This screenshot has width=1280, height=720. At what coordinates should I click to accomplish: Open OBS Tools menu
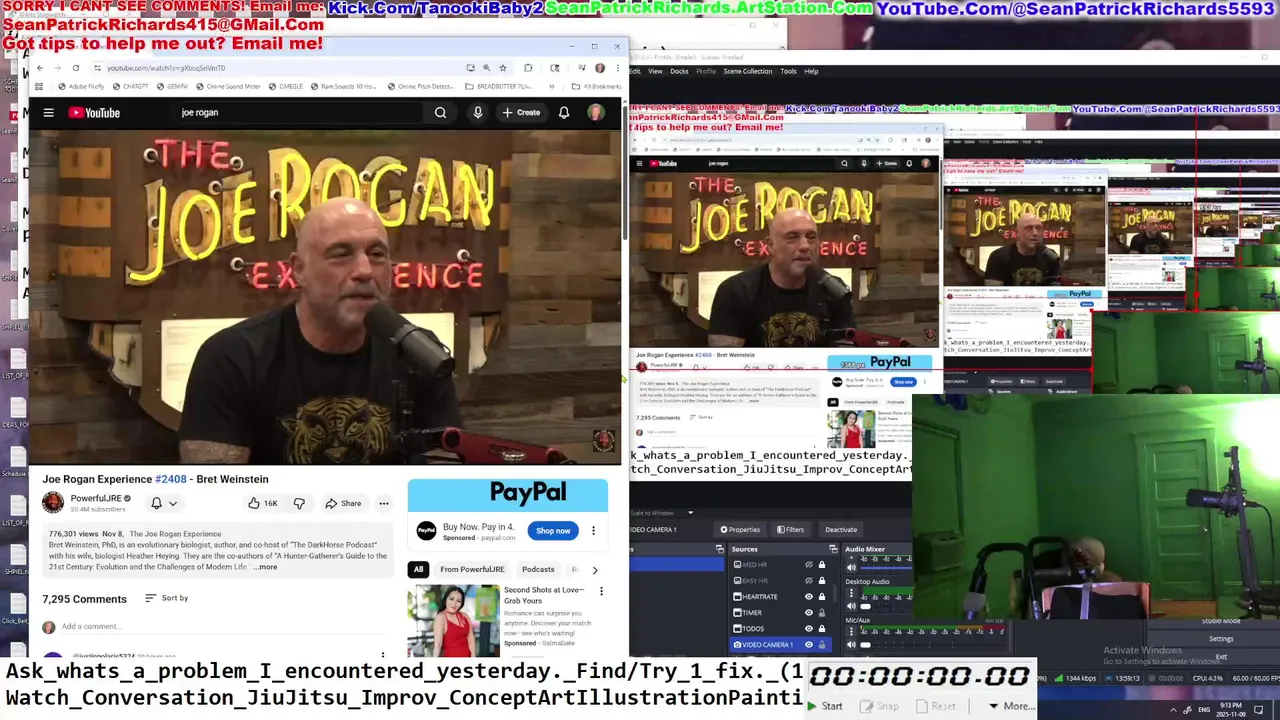point(788,71)
